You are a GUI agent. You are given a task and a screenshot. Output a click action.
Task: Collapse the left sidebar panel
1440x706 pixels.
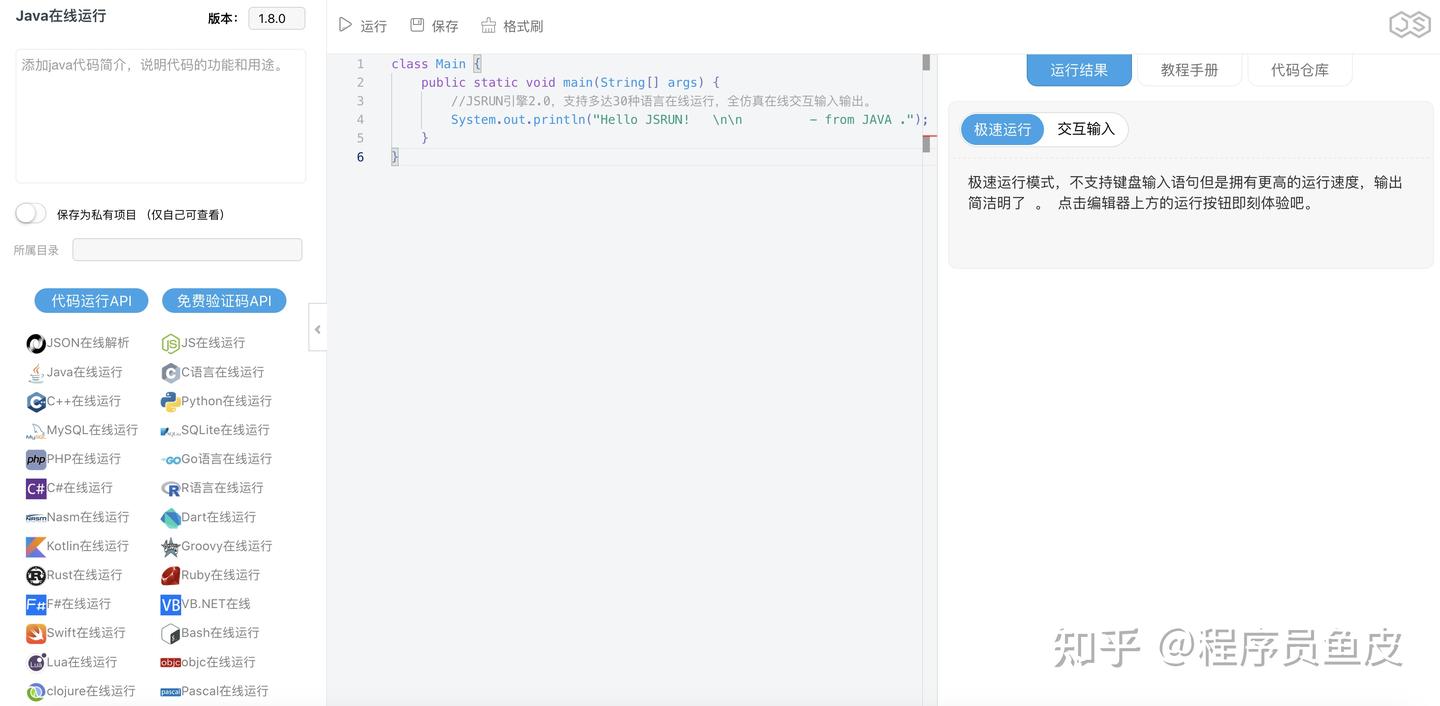click(x=317, y=328)
